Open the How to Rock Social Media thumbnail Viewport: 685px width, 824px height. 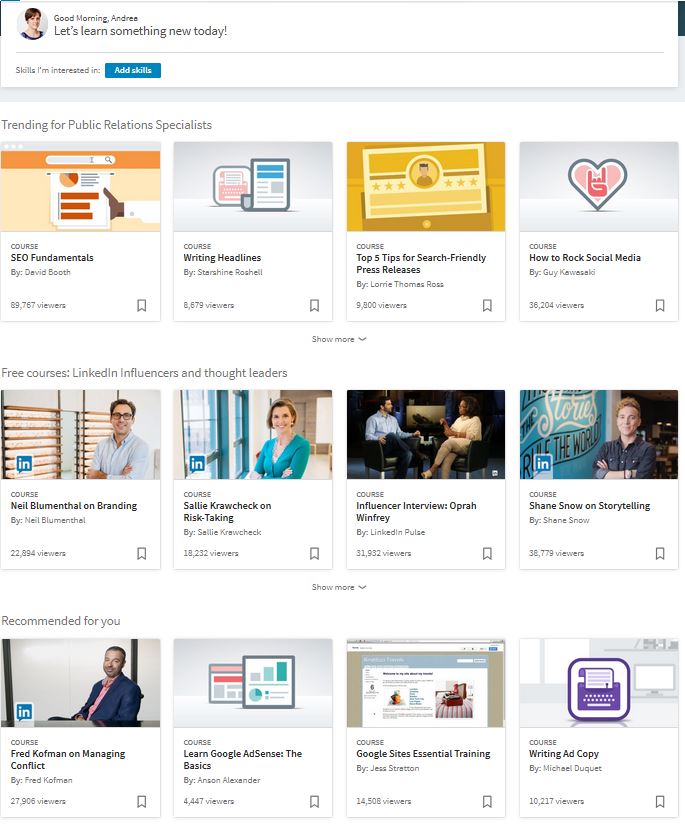[599, 187]
